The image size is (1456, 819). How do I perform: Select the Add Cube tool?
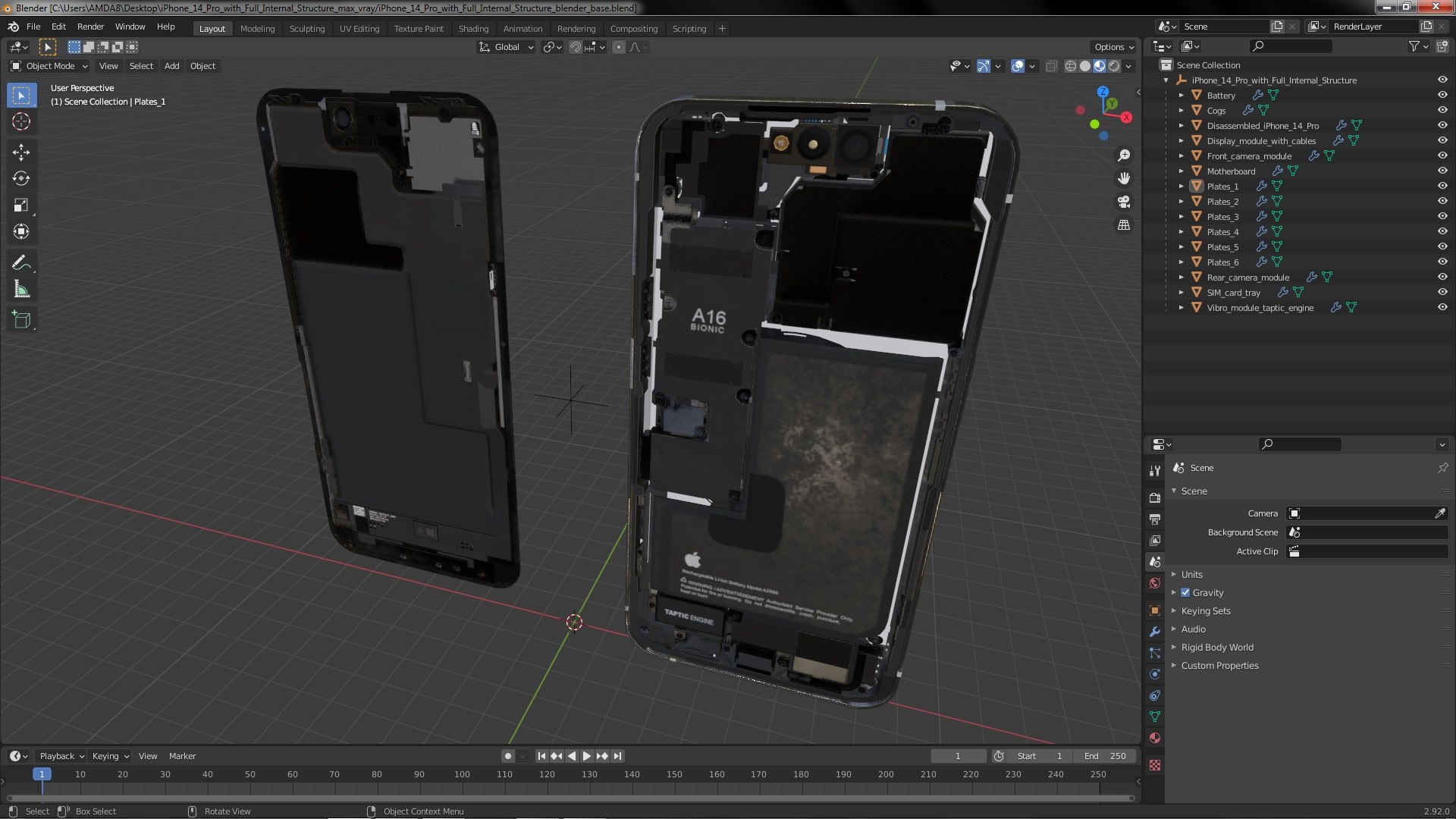point(21,320)
